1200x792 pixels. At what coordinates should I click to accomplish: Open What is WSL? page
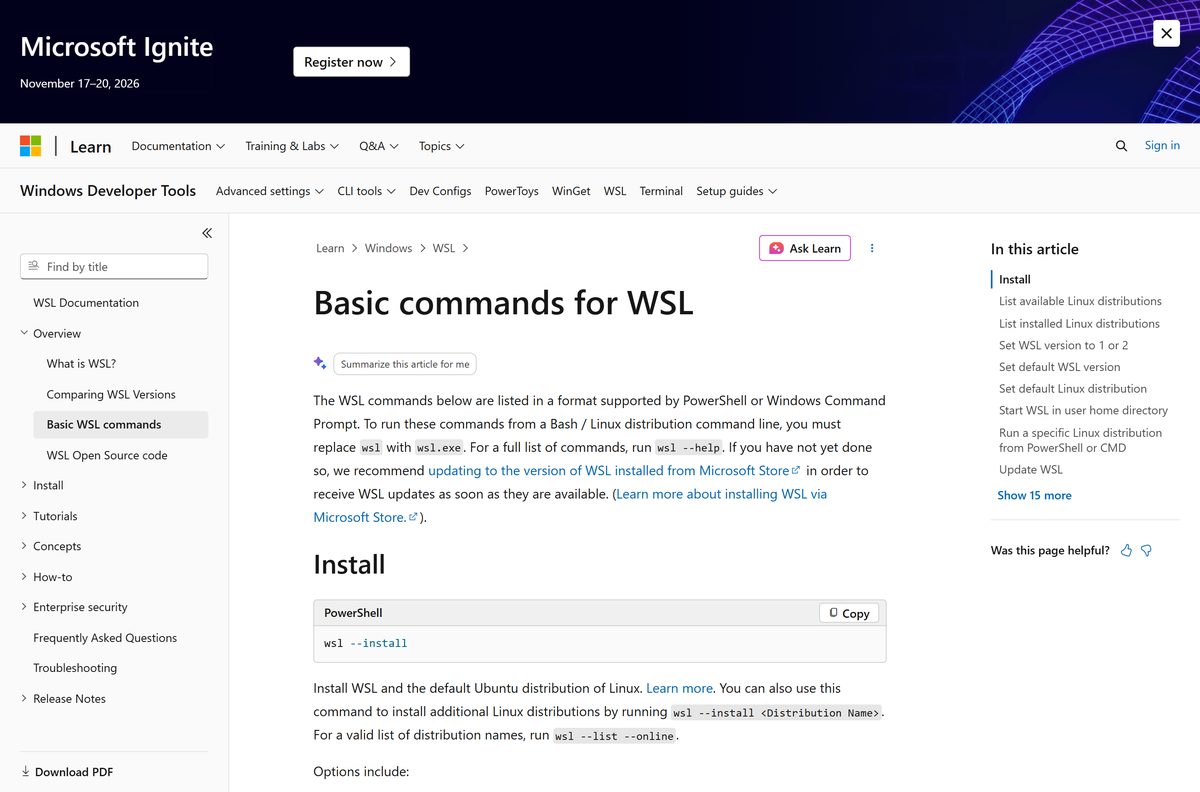(x=81, y=364)
